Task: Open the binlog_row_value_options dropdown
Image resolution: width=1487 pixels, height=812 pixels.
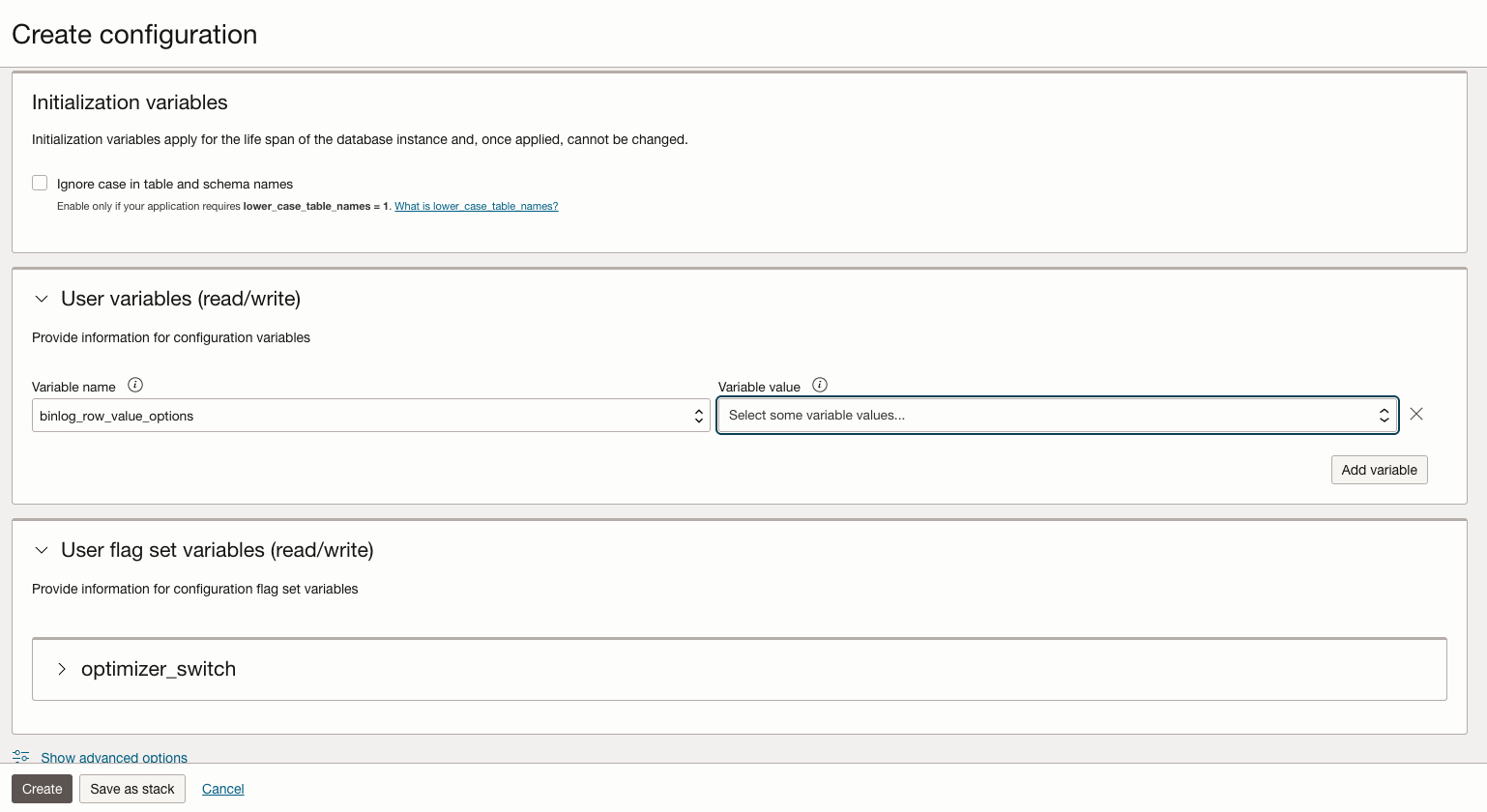Action: [x=370, y=415]
